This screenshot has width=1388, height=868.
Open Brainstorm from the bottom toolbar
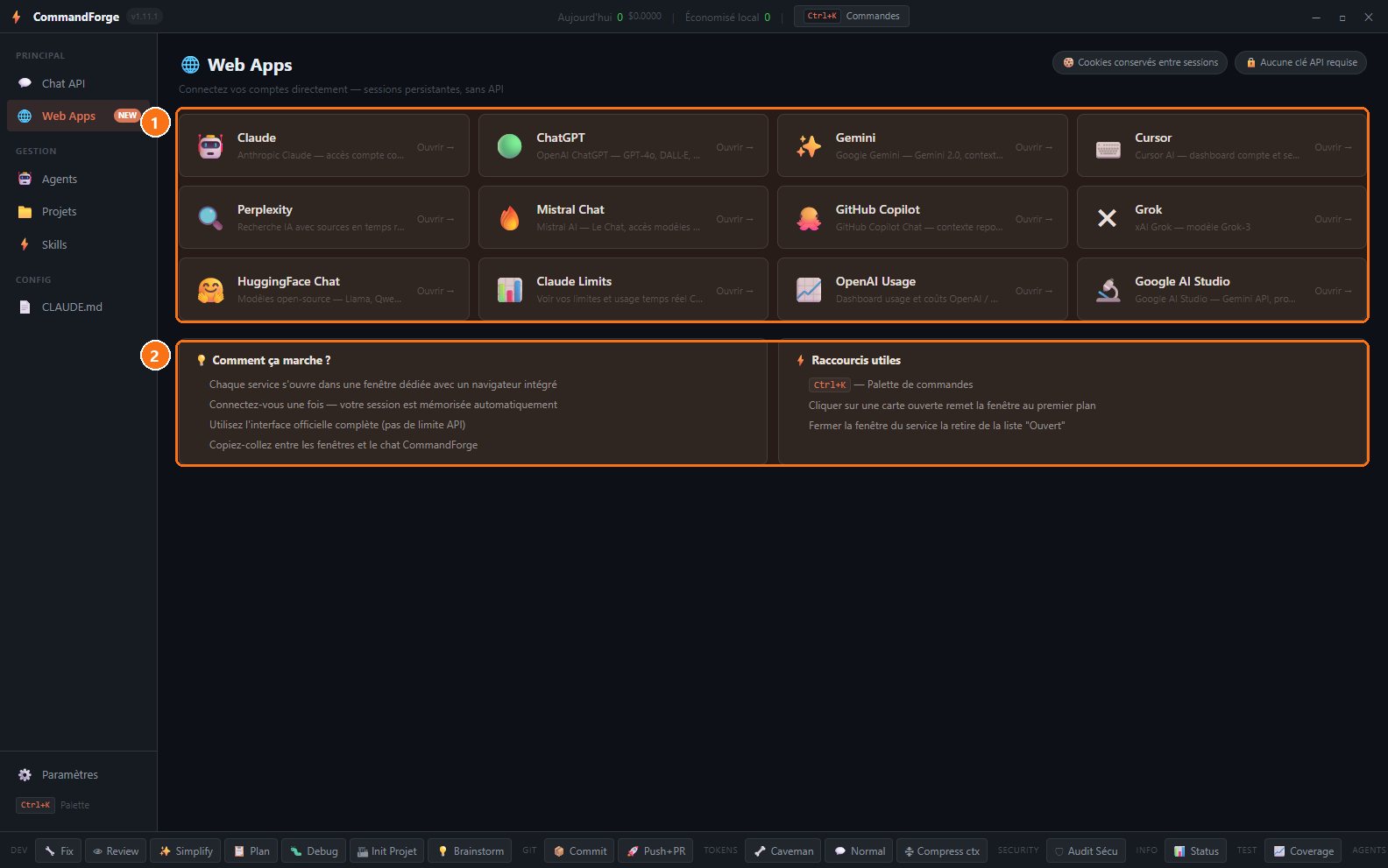(x=471, y=851)
